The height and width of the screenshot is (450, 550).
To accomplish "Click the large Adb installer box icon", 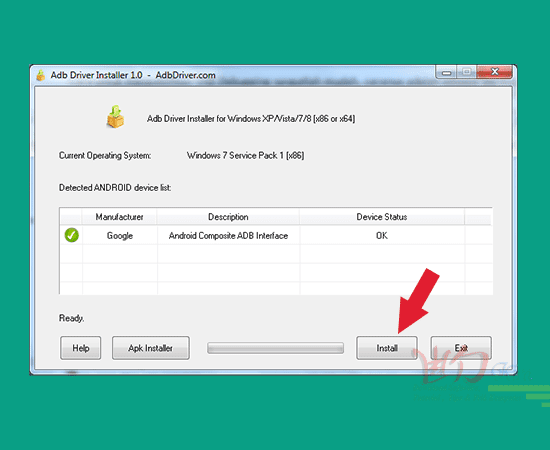I will 115,117.
